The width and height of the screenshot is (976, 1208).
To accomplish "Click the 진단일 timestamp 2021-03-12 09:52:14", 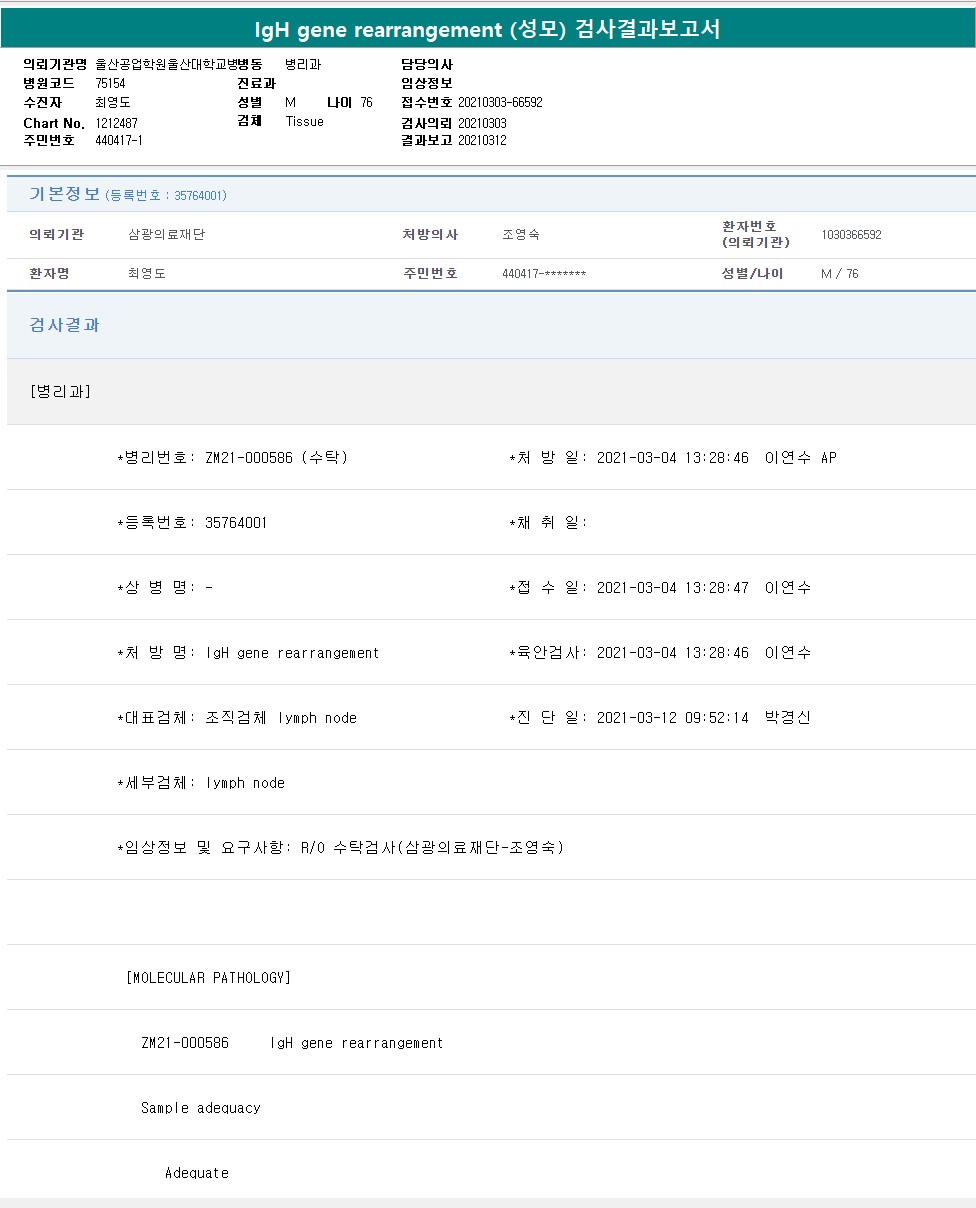I will click(x=672, y=718).
